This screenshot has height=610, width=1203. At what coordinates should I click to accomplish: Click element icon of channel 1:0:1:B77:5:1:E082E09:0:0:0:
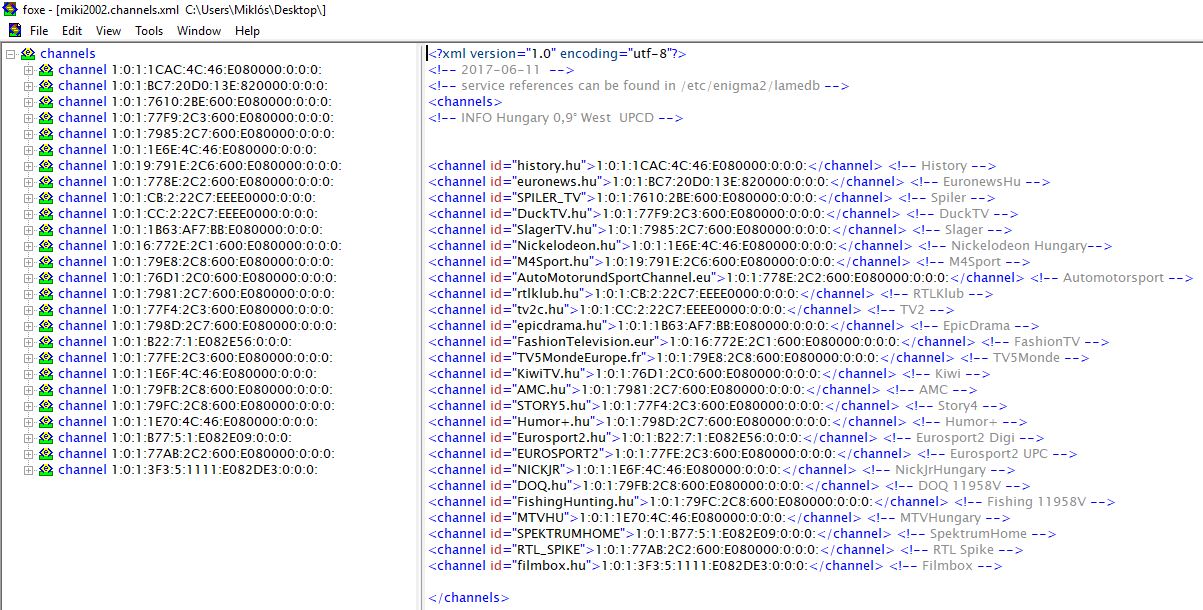46,438
